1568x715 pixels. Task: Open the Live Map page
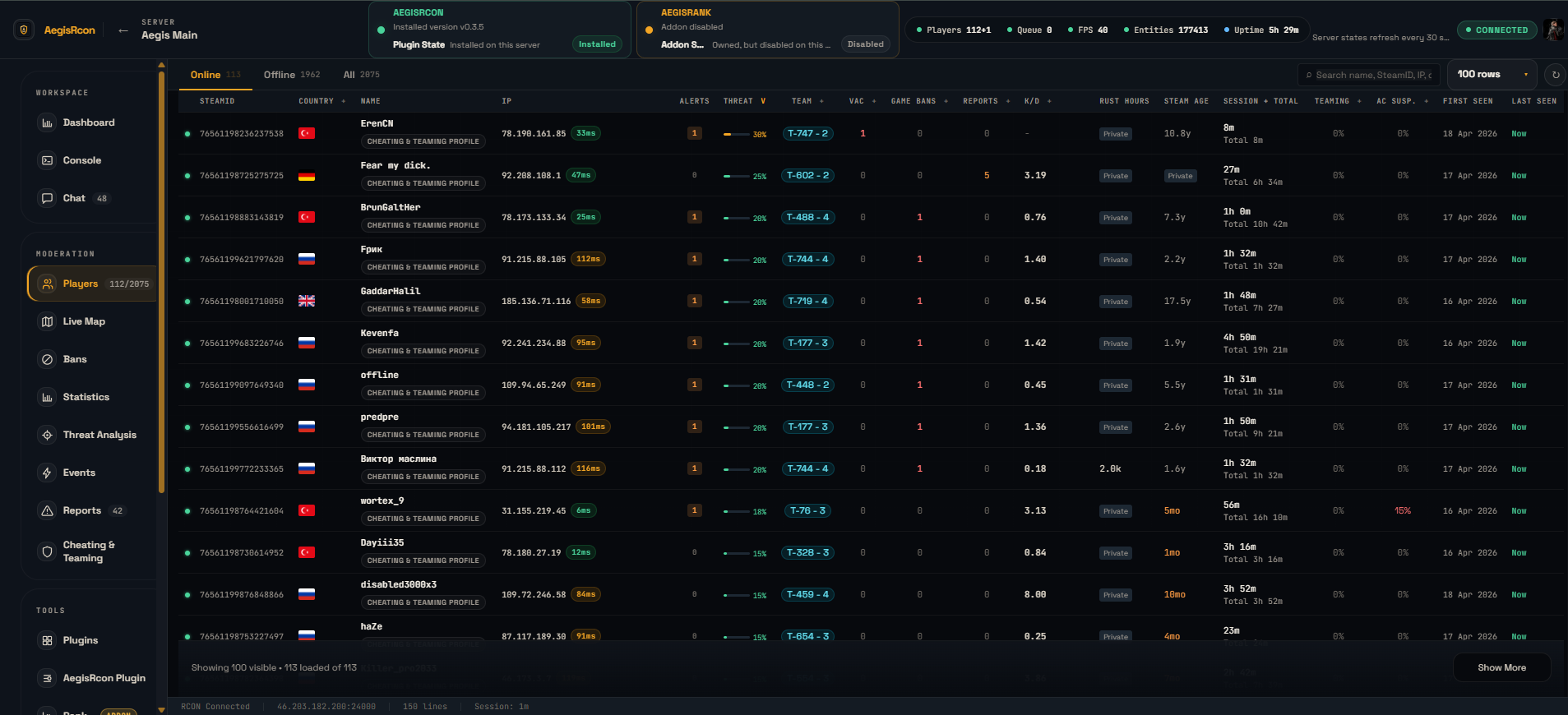pyautogui.click(x=84, y=321)
